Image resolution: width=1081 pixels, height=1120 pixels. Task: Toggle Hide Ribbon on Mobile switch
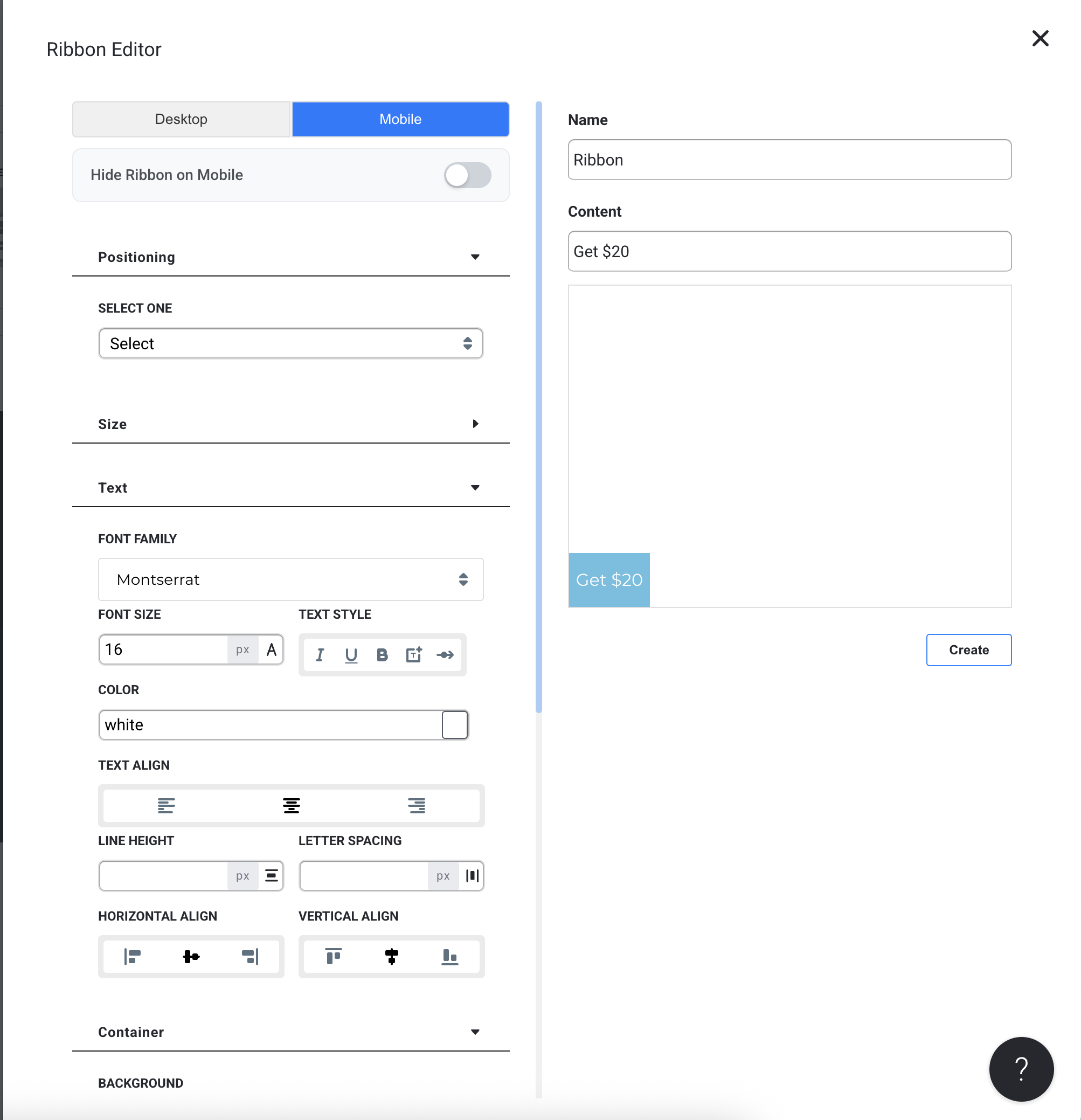(467, 175)
